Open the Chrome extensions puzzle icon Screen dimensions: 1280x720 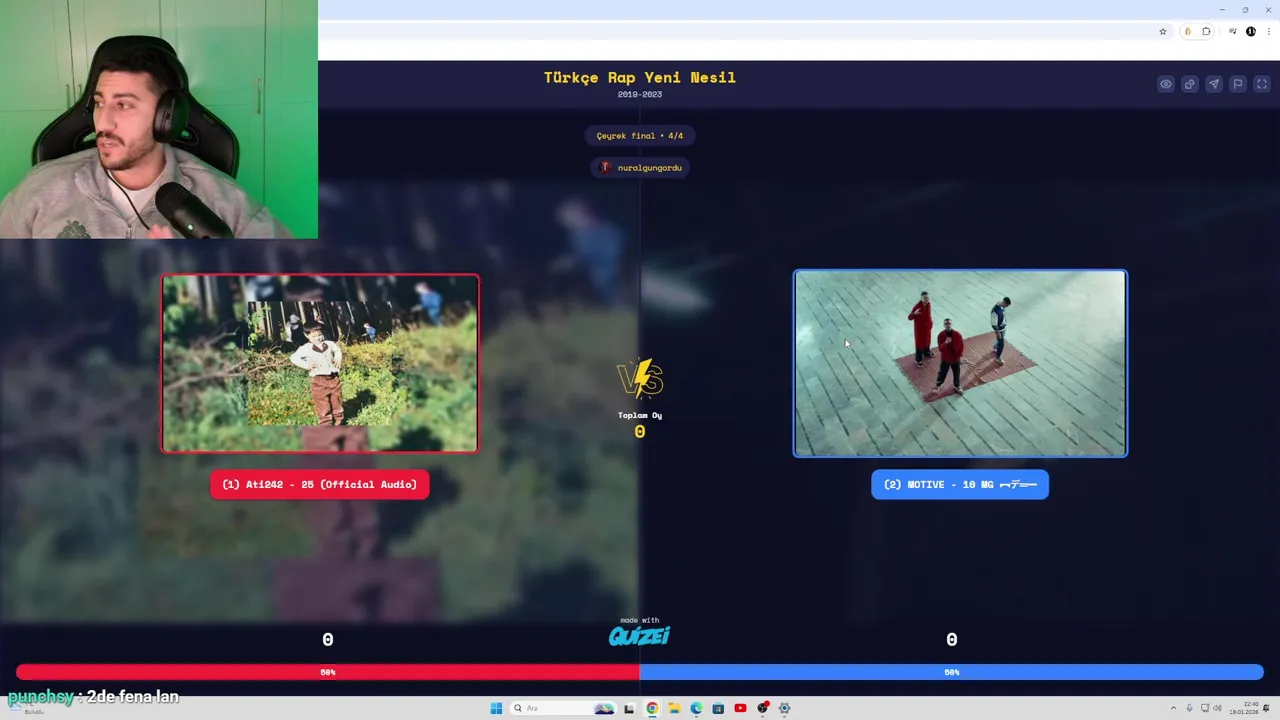[x=1206, y=32]
